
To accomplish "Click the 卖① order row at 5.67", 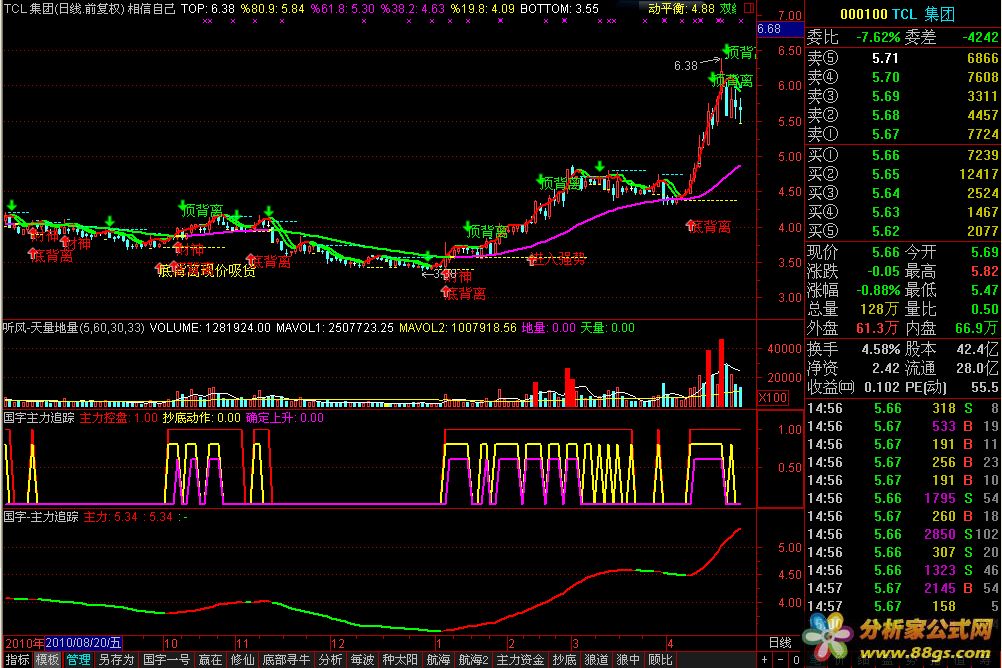I will 902,134.
